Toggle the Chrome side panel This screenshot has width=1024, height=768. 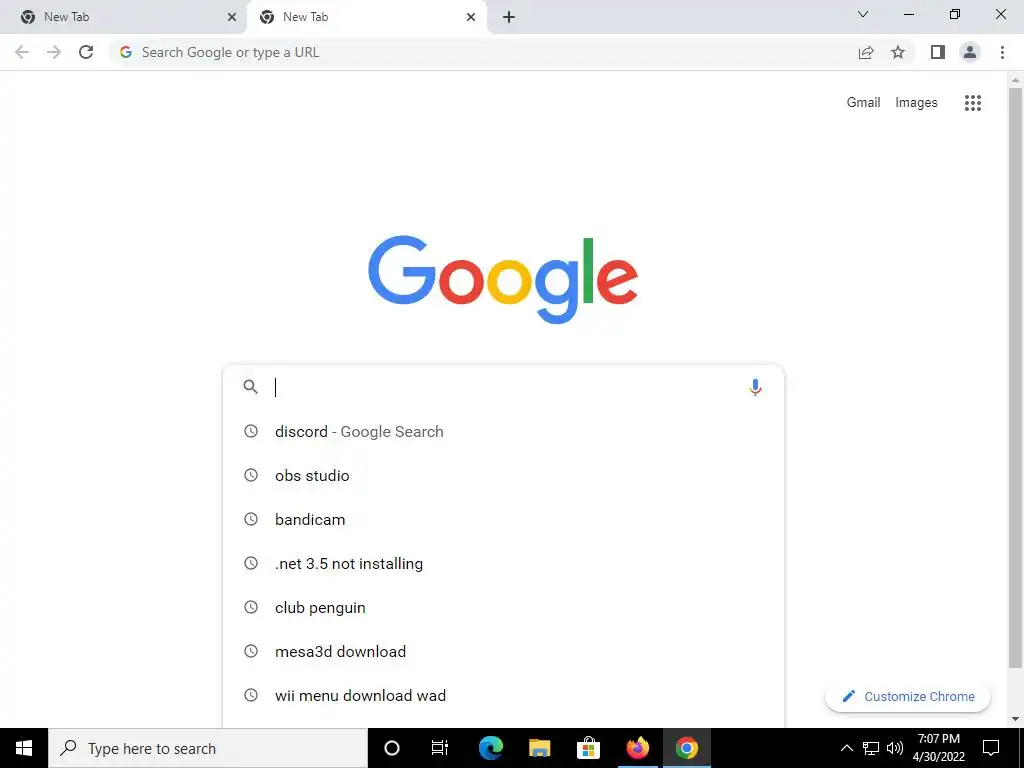click(x=938, y=52)
